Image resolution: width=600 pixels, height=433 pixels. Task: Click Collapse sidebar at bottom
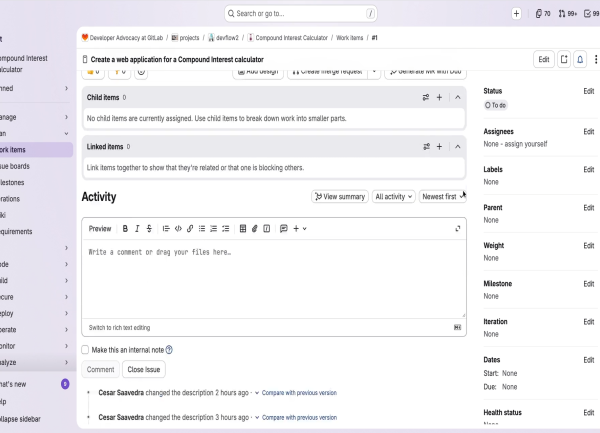[x=20, y=419]
